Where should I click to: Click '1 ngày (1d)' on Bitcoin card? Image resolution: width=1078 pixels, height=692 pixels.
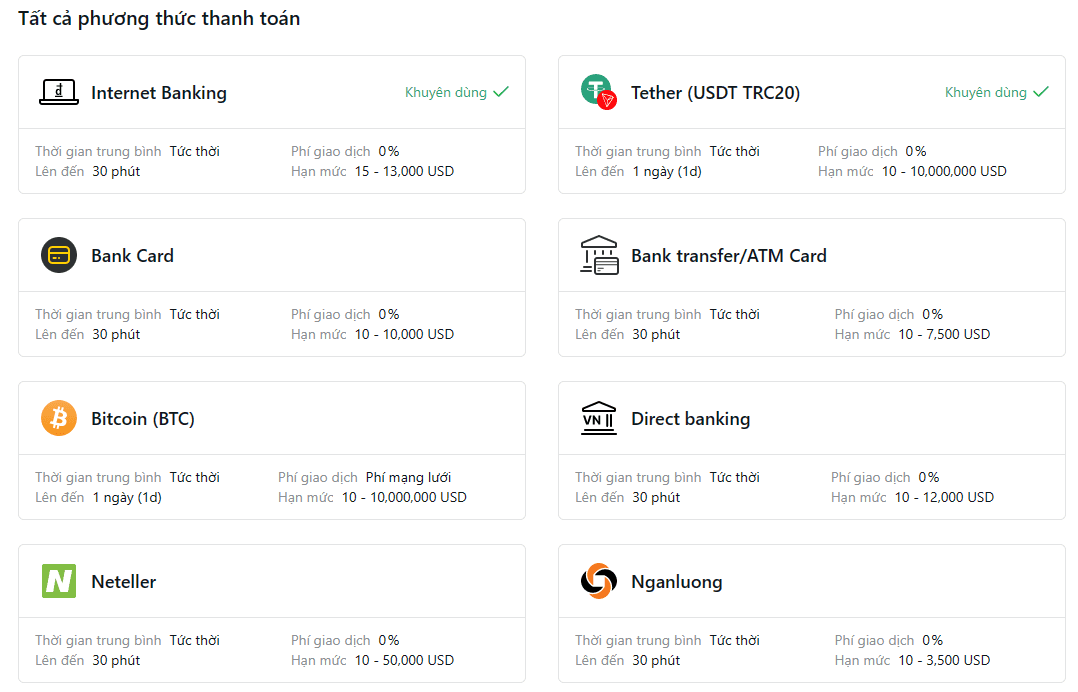point(127,497)
